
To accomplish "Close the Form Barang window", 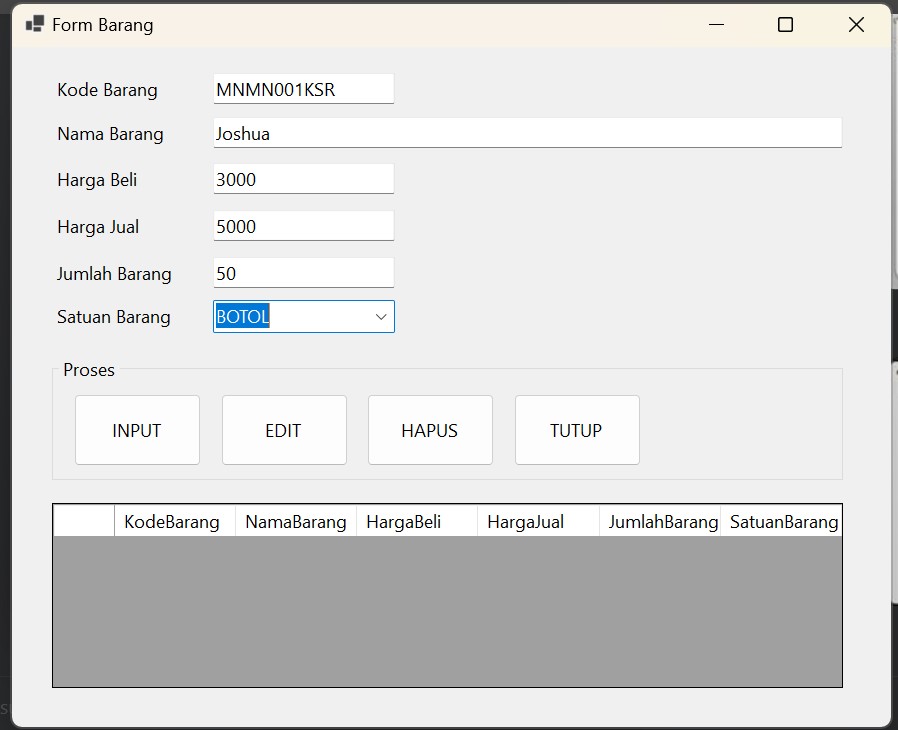I will coord(856,25).
